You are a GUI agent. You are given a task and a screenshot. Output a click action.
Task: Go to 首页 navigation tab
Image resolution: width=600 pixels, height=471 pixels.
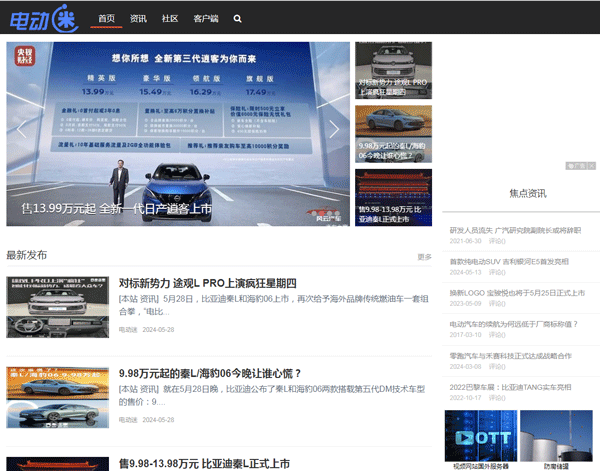pyautogui.click(x=106, y=18)
